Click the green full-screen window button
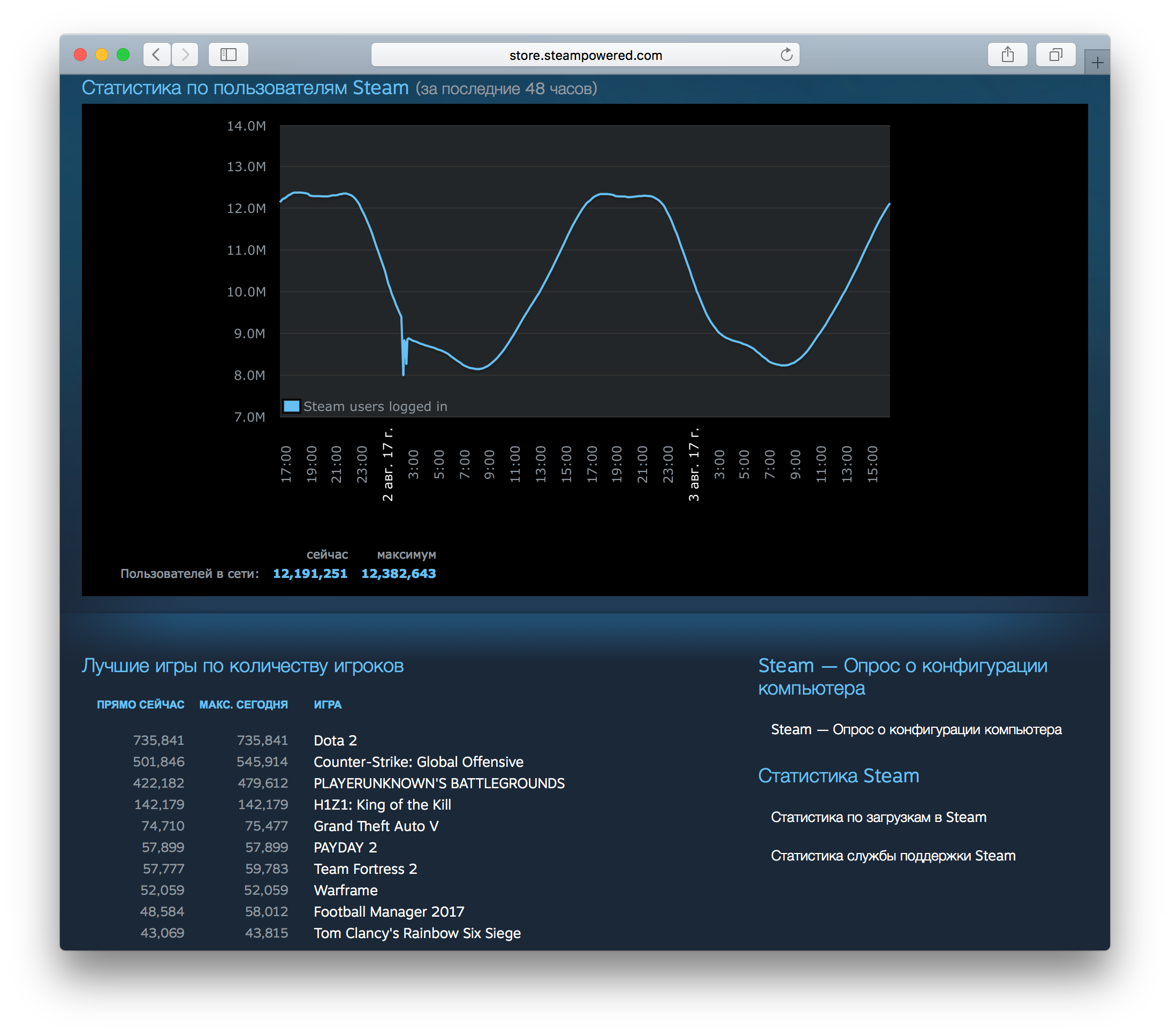This screenshot has width=1170, height=1036. 123,55
